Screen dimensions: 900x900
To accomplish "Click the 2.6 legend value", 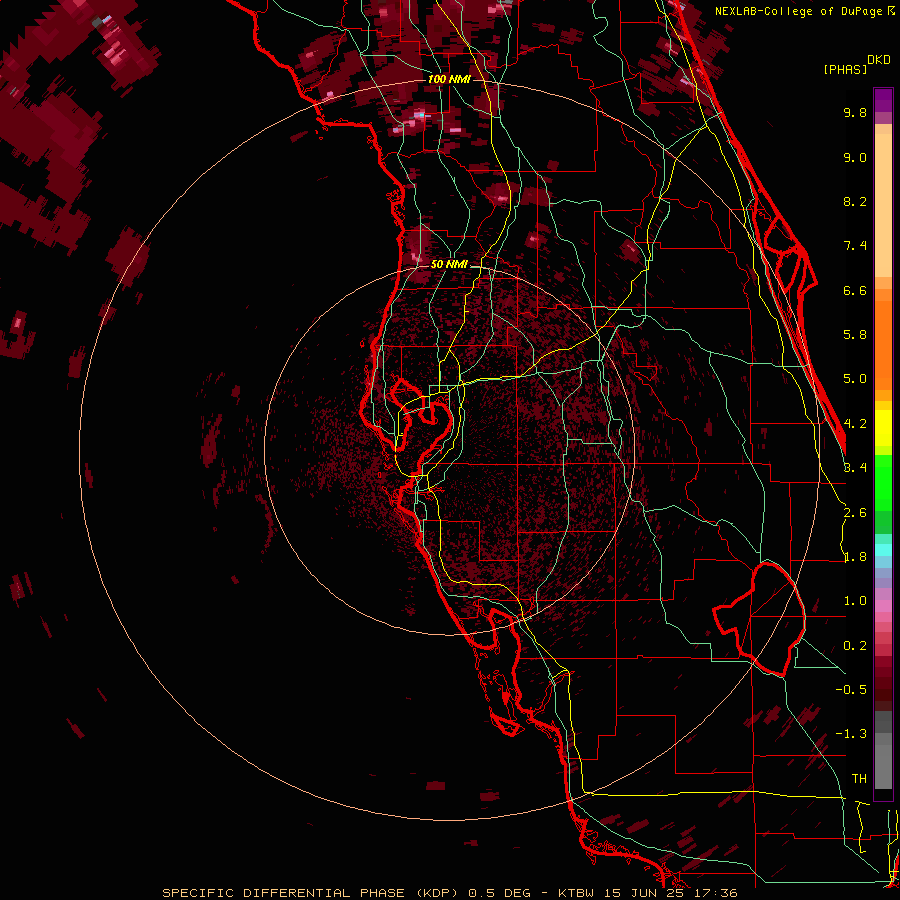I will point(855,513).
